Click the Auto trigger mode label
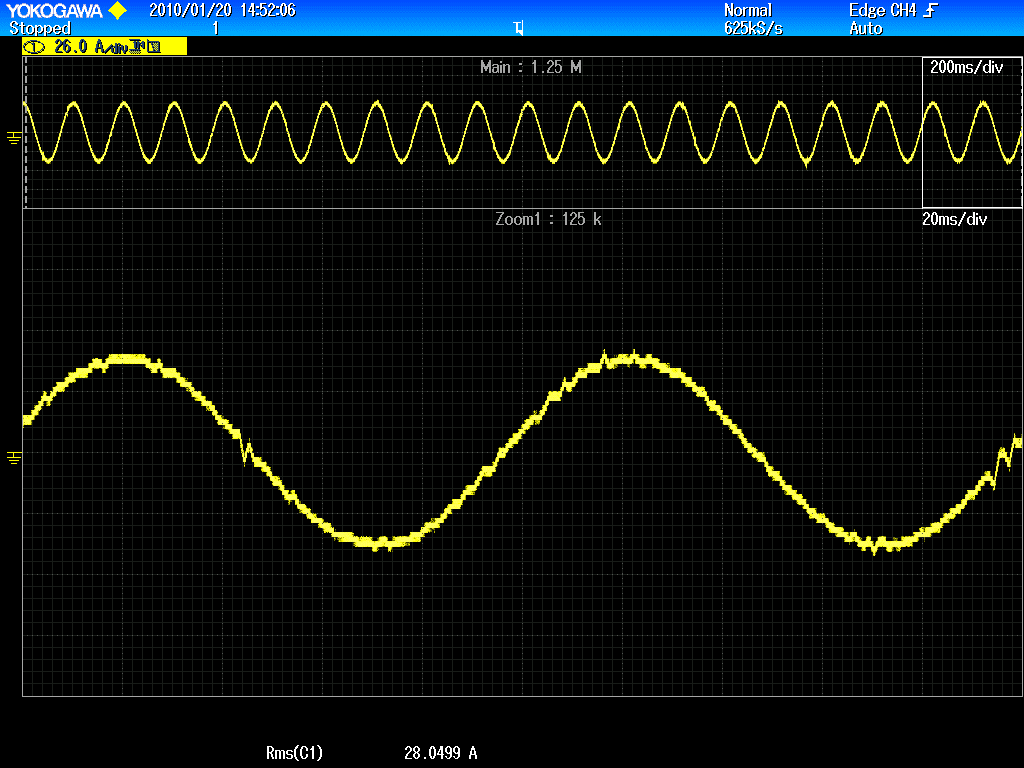 866,29
